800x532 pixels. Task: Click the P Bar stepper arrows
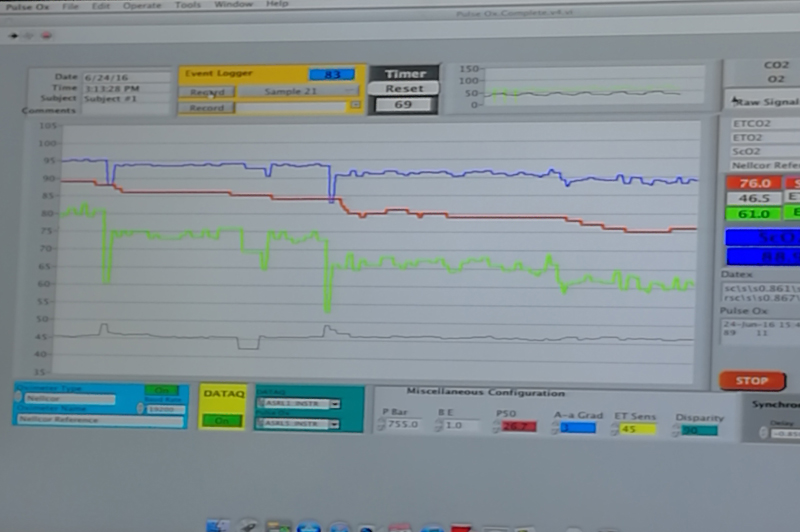[381, 424]
